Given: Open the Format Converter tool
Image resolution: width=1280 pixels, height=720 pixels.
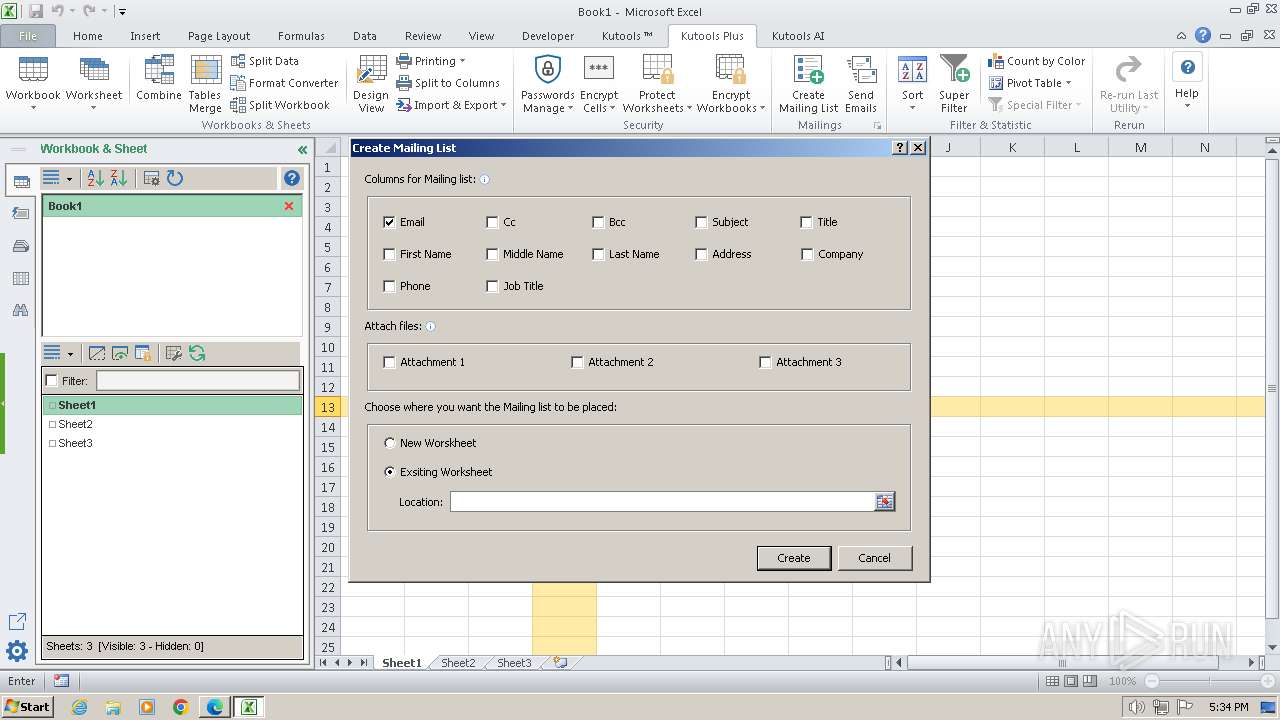Looking at the screenshot, I should (285, 83).
